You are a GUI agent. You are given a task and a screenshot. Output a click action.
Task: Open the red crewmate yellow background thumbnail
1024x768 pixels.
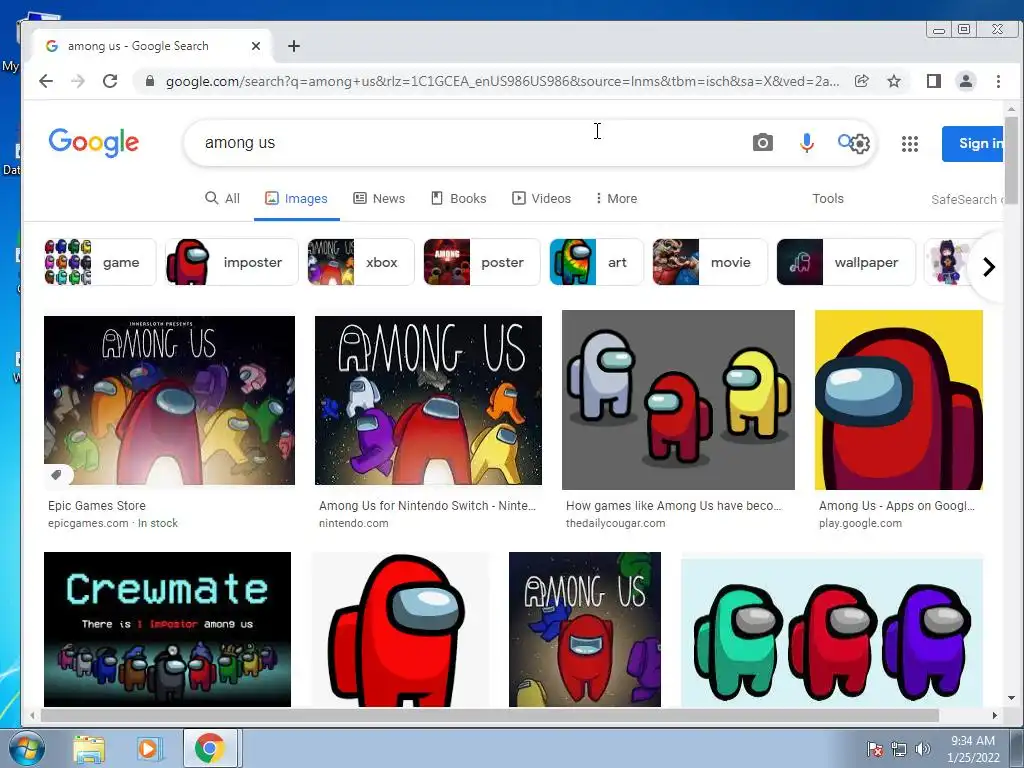[899, 400]
